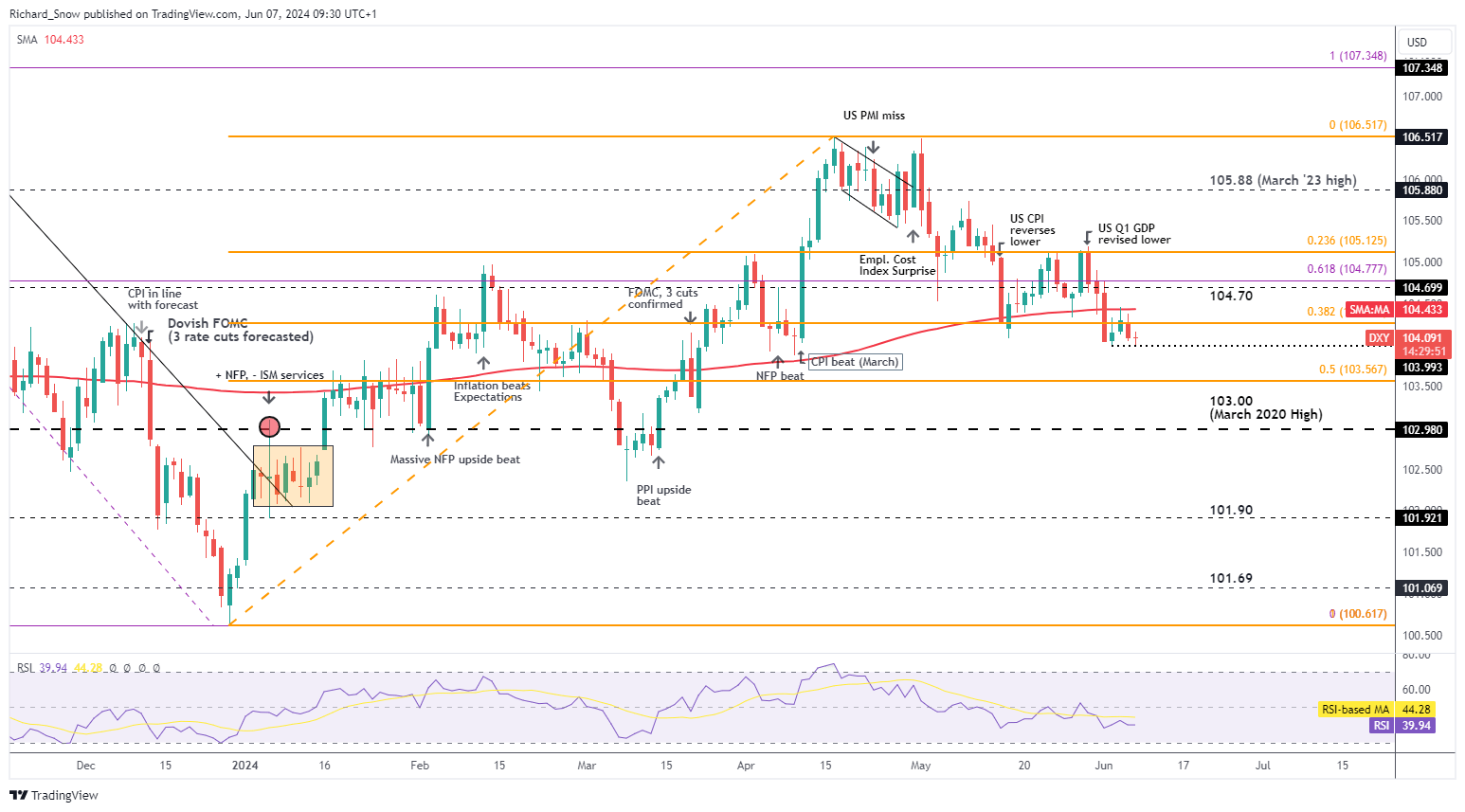Click the CPI in line with forecast note
The width and height of the screenshot is (1465, 812).
[x=163, y=299]
